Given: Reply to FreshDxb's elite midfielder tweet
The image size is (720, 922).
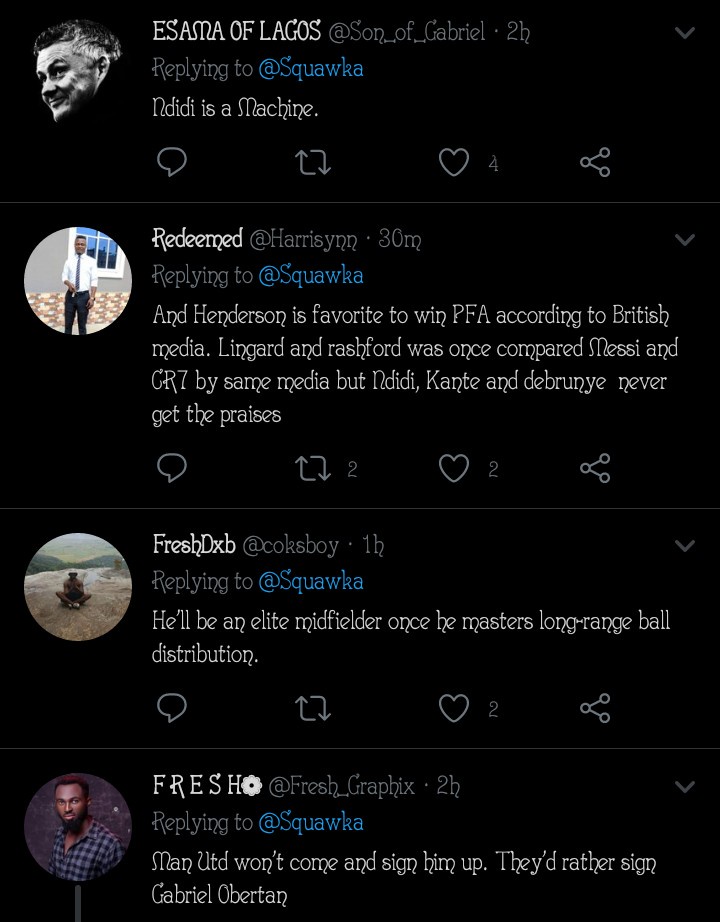Looking at the screenshot, I should [x=172, y=708].
